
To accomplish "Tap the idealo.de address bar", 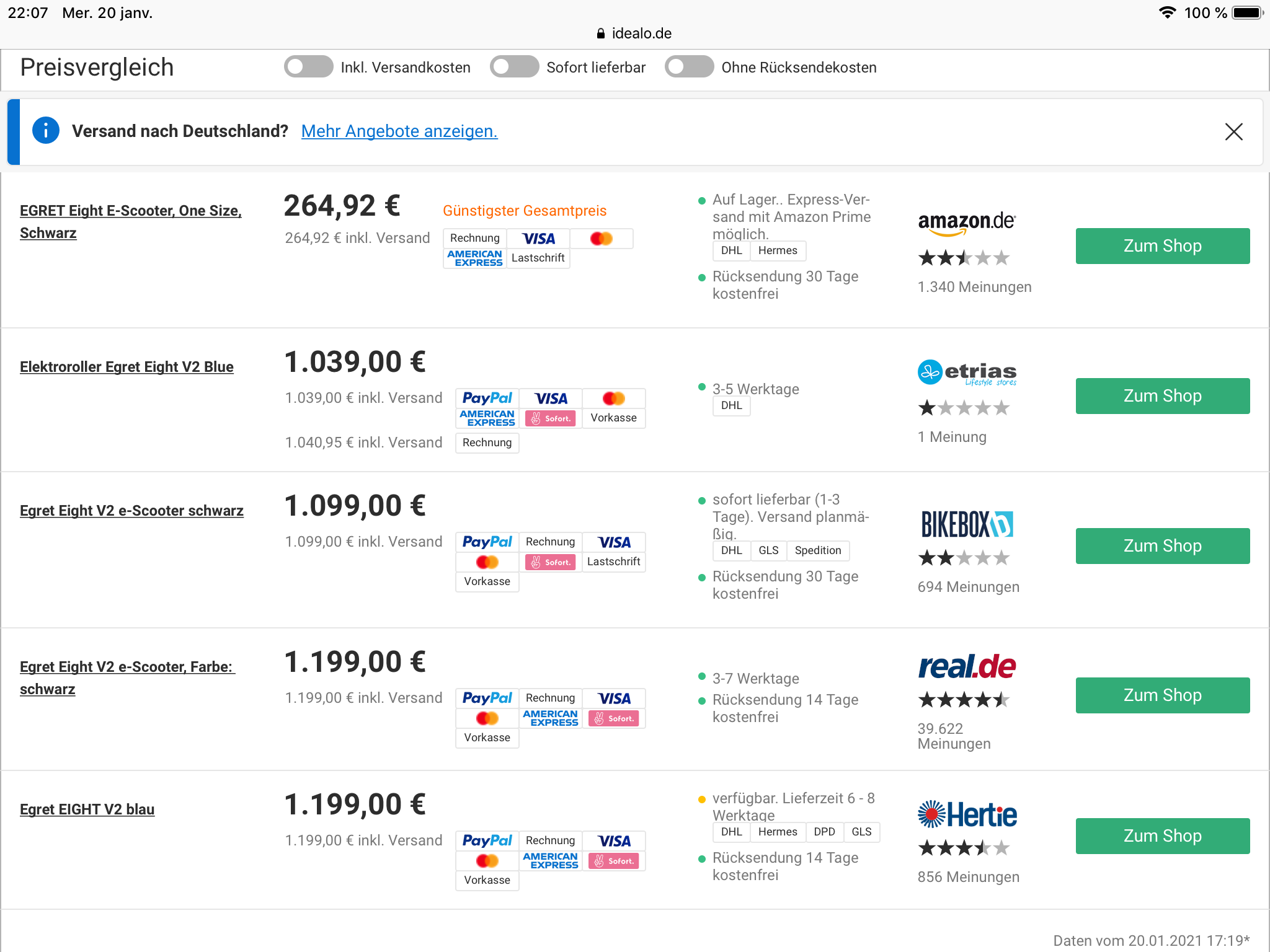I will click(x=634, y=33).
